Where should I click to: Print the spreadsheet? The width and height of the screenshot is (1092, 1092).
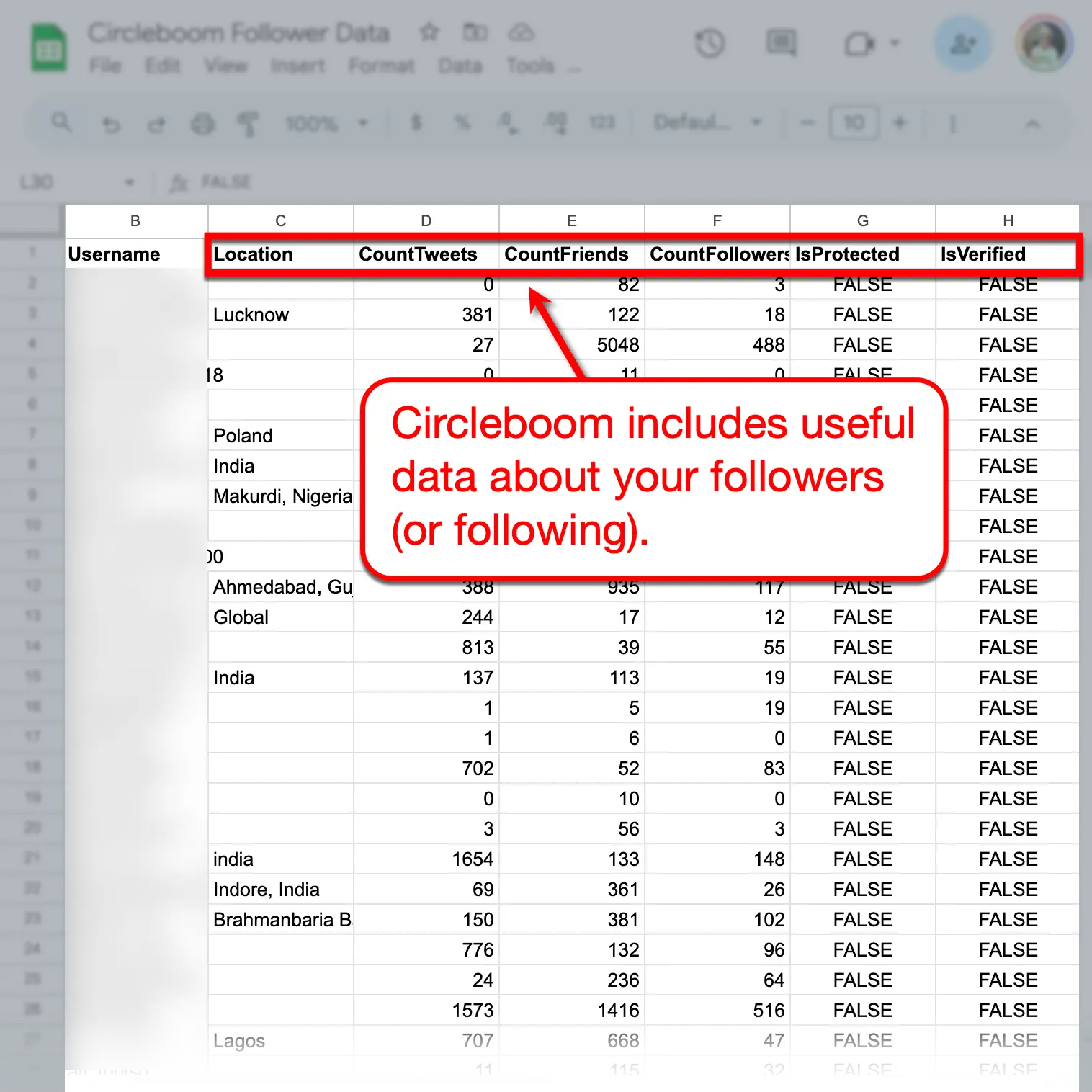click(x=203, y=124)
